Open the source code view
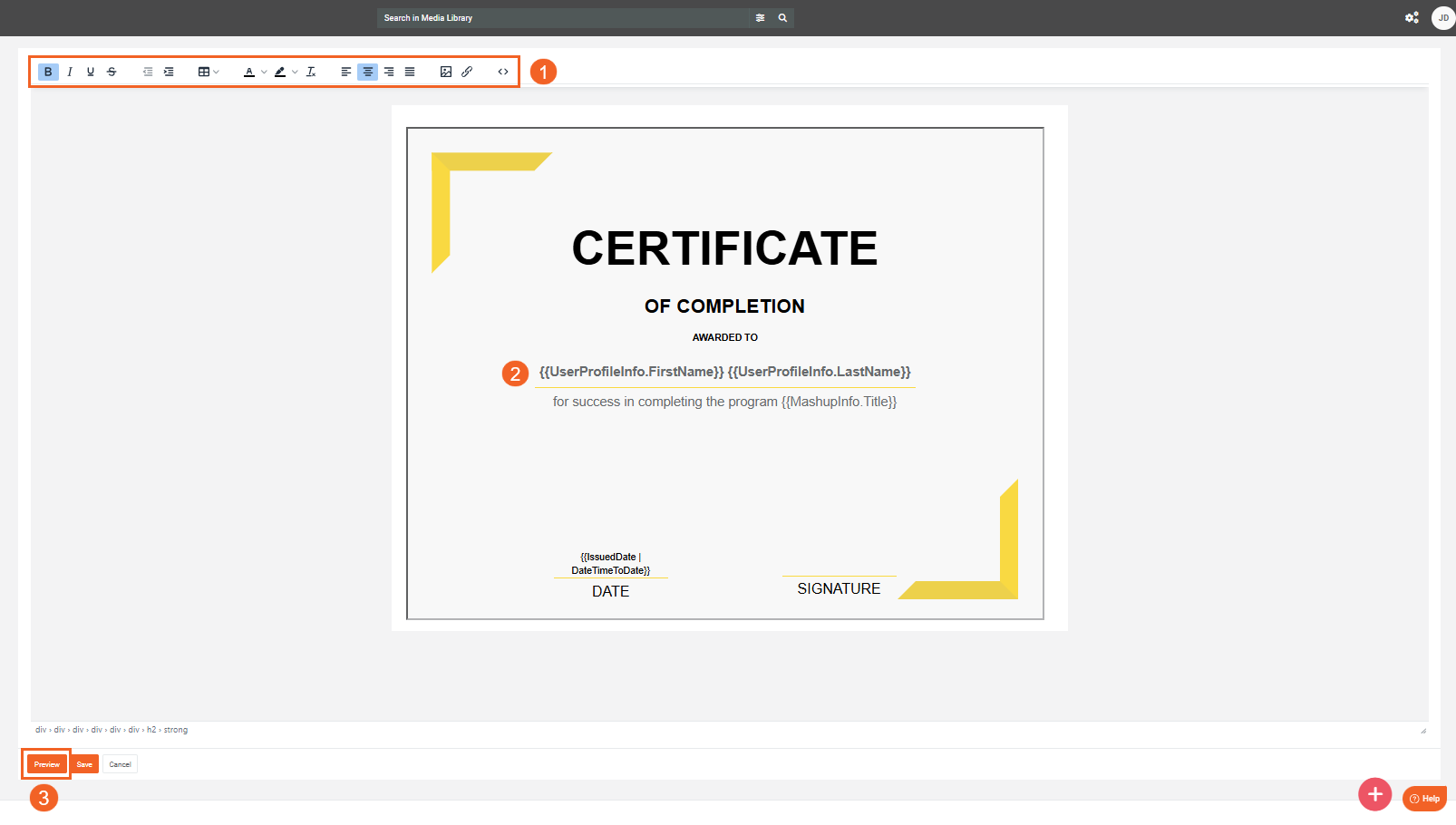Image resolution: width=1456 pixels, height=825 pixels. coord(503,72)
